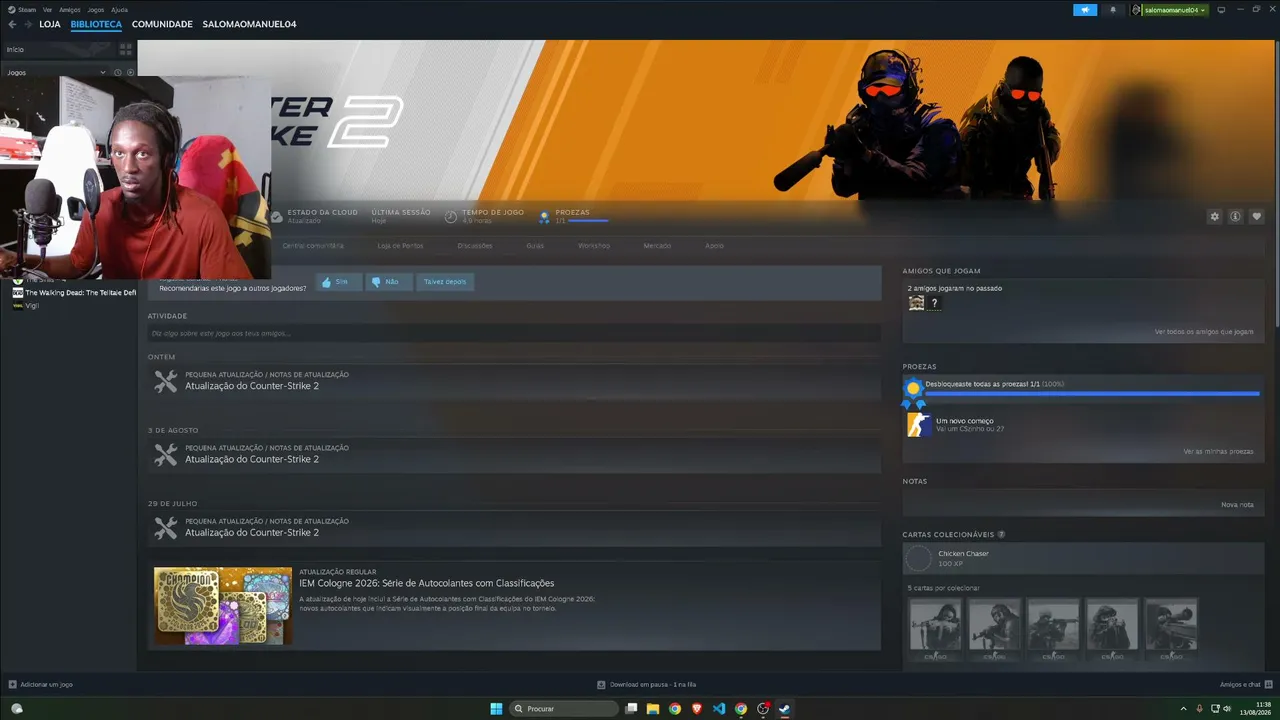1280x720 pixels.
Task: Select The Walking Dead: The Telltale game
Action: (x=75, y=293)
